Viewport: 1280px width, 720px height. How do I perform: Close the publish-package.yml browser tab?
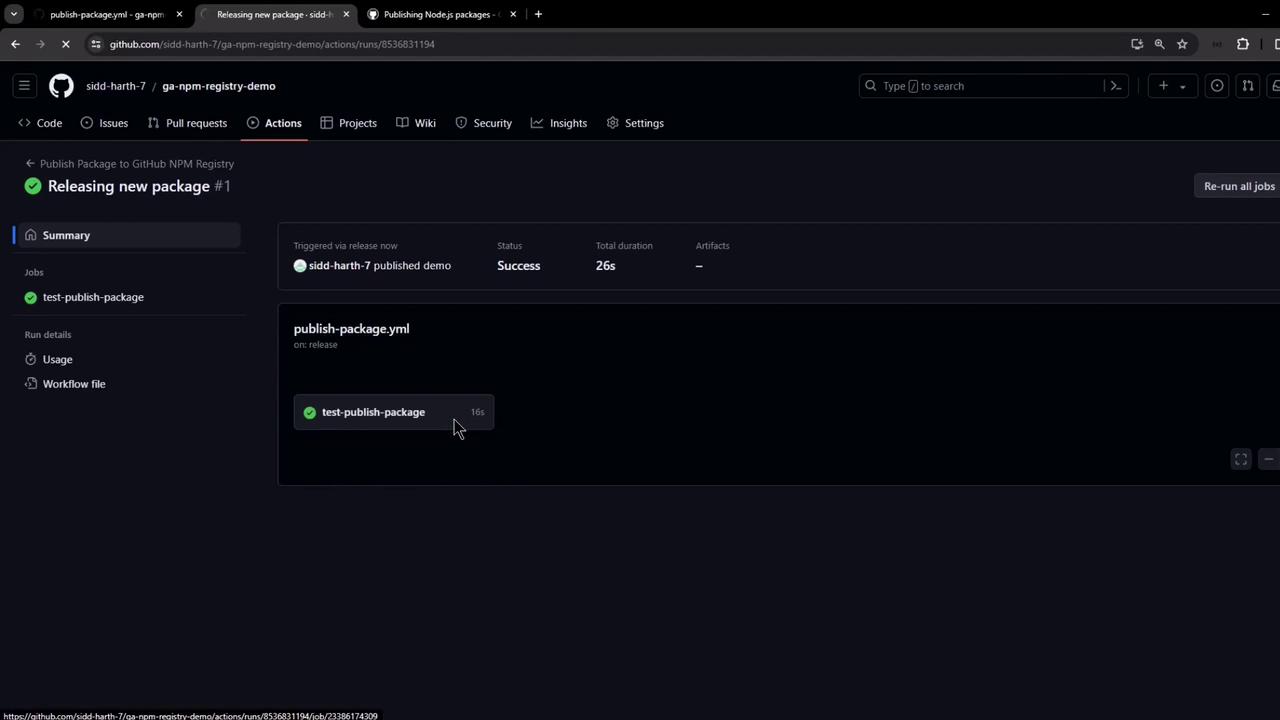[x=179, y=14]
